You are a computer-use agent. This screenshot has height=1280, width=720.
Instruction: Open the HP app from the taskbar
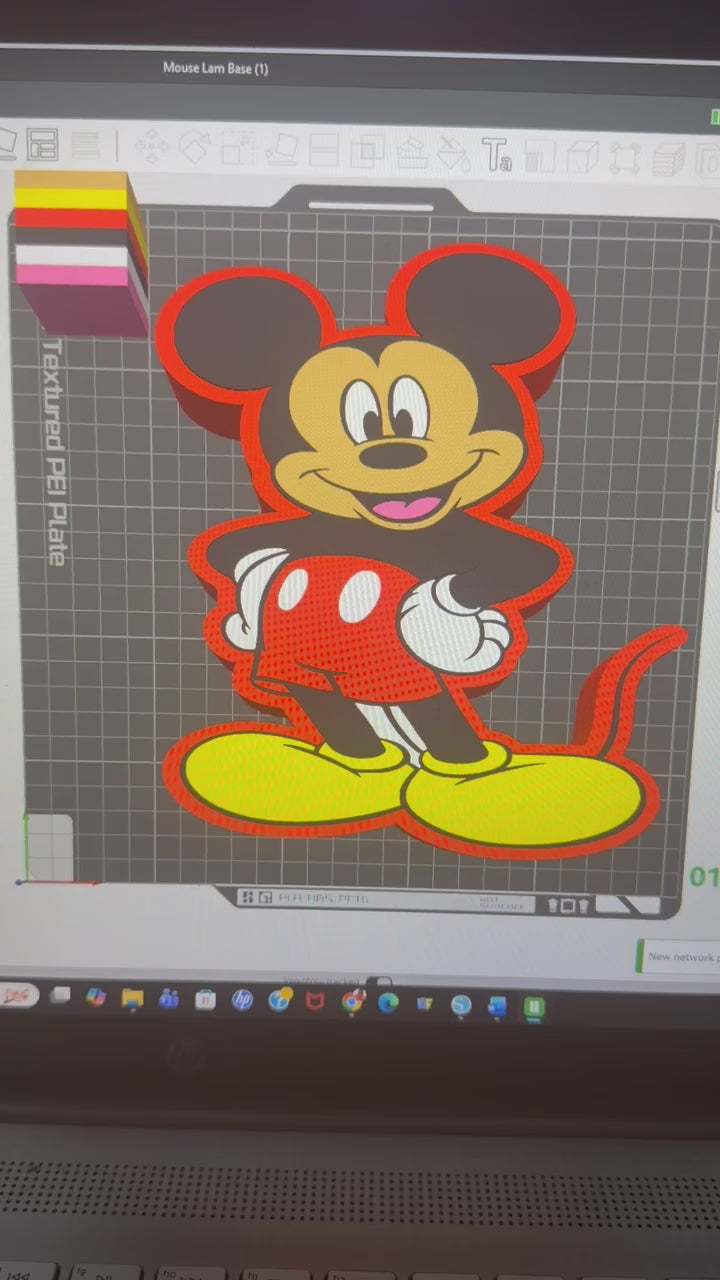[242, 999]
